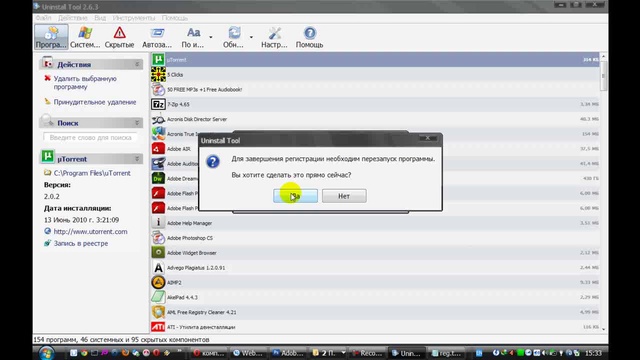The height and width of the screenshot is (360, 640).
Task: Select the Adobe Widget Browser icon
Action: tap(158, 253)
